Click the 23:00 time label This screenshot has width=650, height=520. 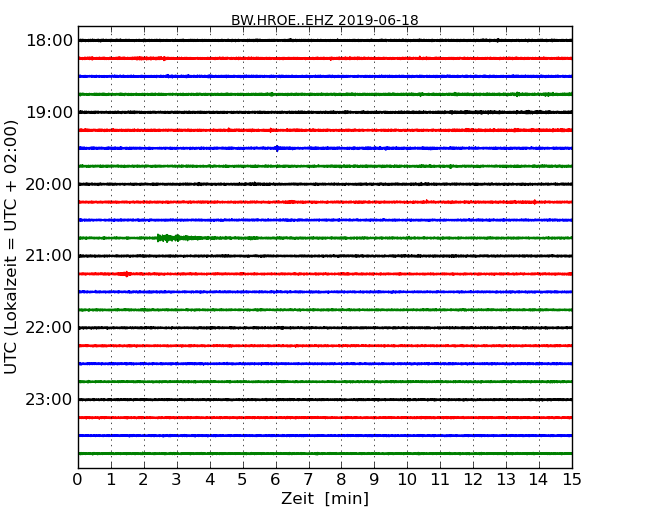[49, 399]
